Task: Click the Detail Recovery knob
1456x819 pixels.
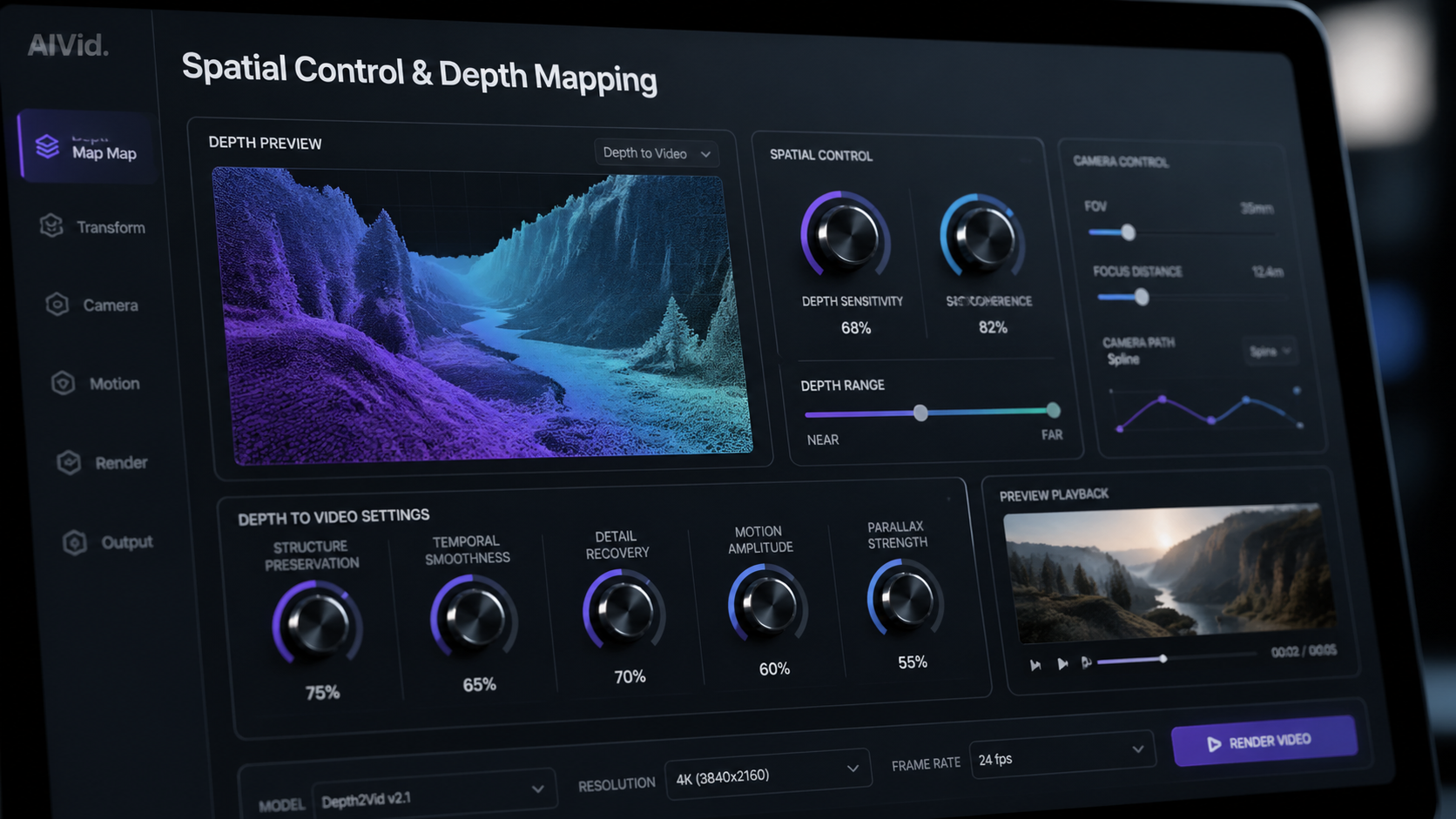Action: click(x=624, y=609)
